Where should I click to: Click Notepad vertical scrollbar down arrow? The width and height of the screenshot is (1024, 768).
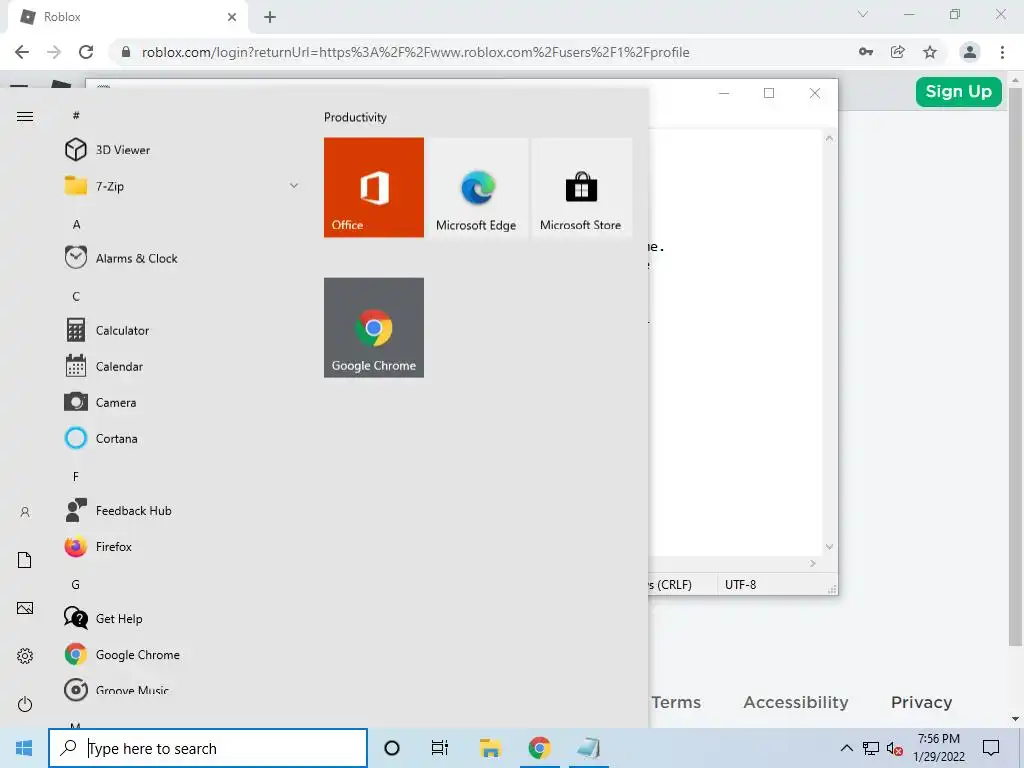point(829,547)
